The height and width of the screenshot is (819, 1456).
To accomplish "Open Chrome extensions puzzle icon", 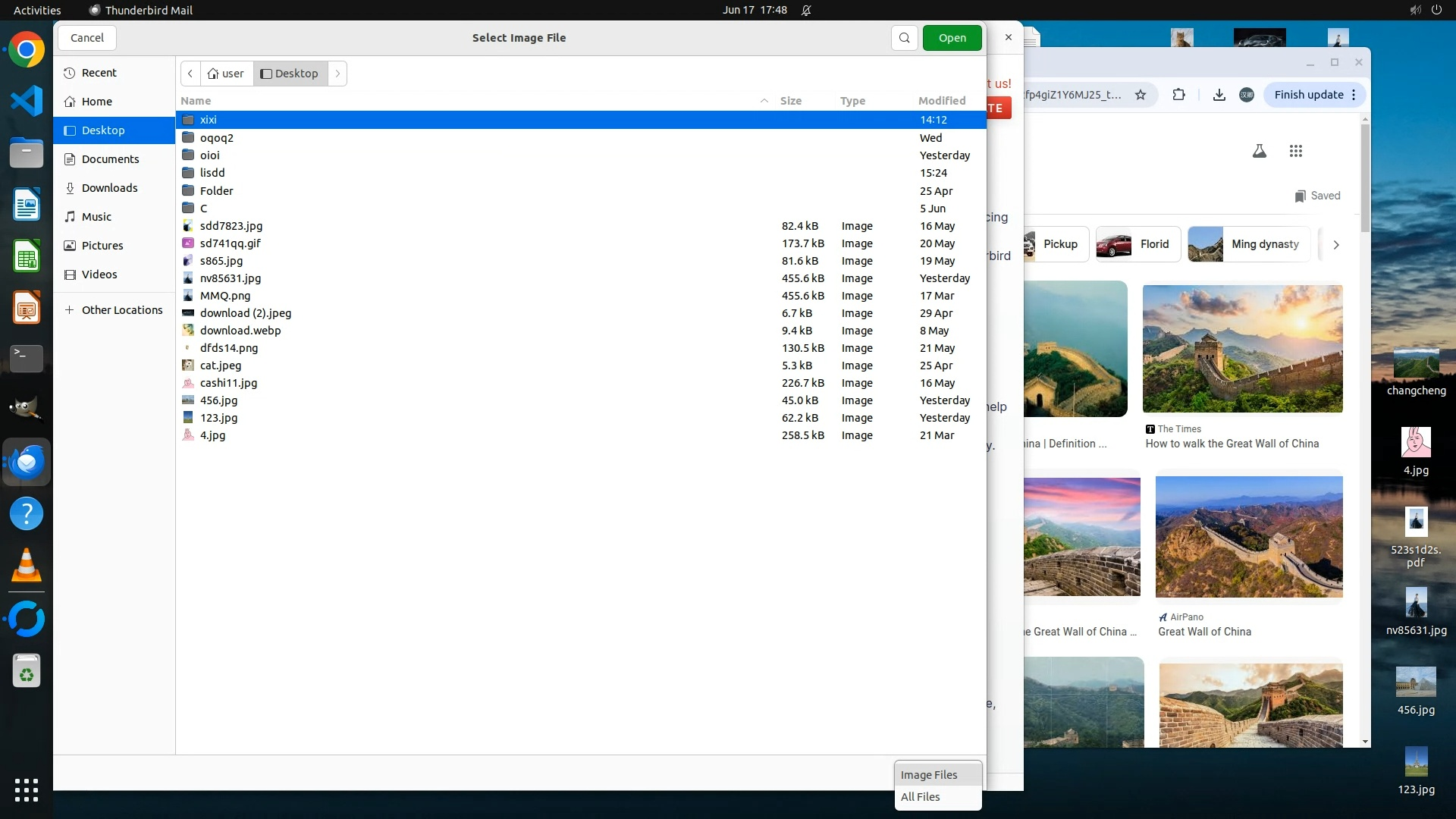I will (1178, 95).
